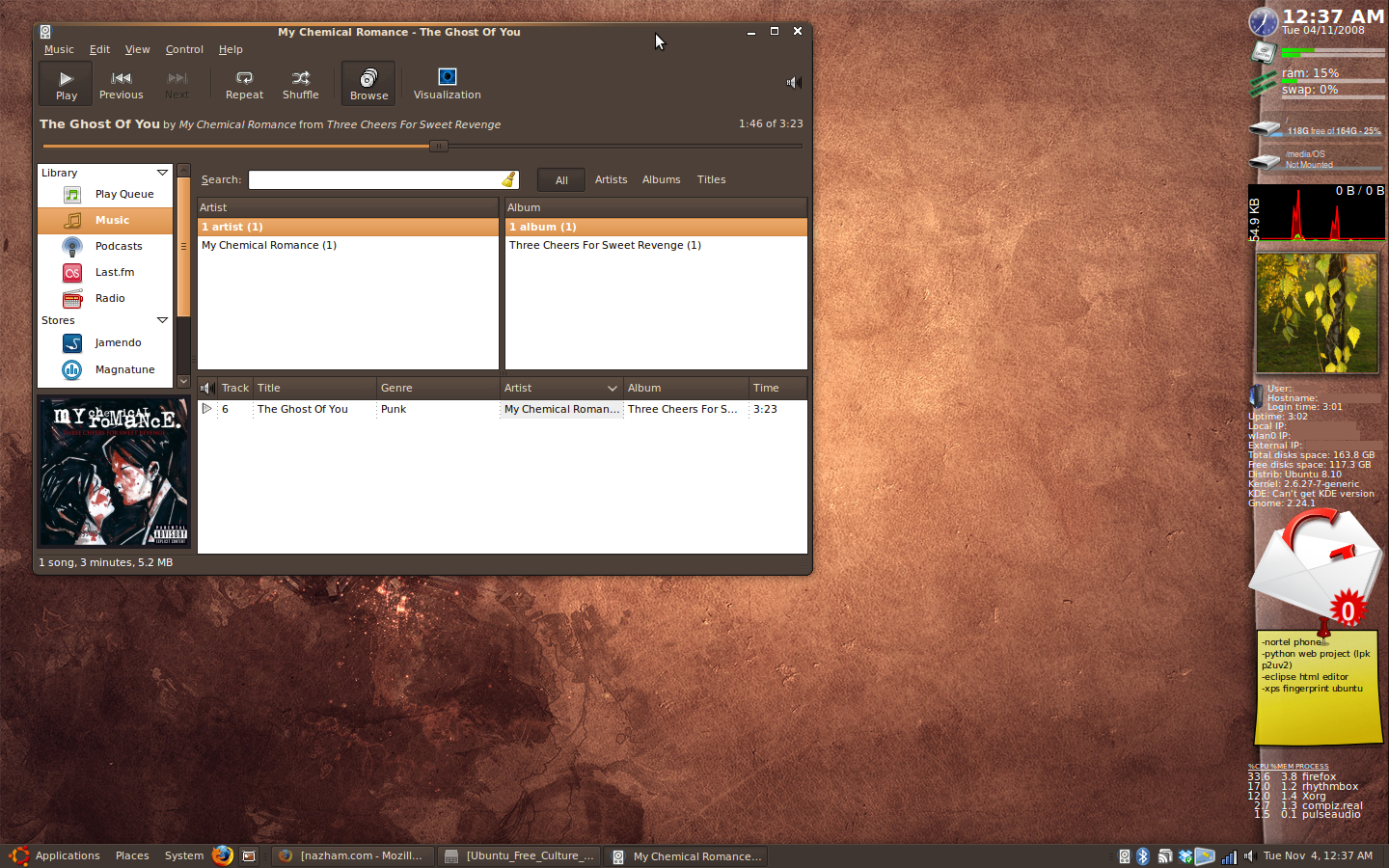Image resolution: width=1389 pixels, height=868 pixels.
Task: Open the Visualization view
Action: click(447, 84)
